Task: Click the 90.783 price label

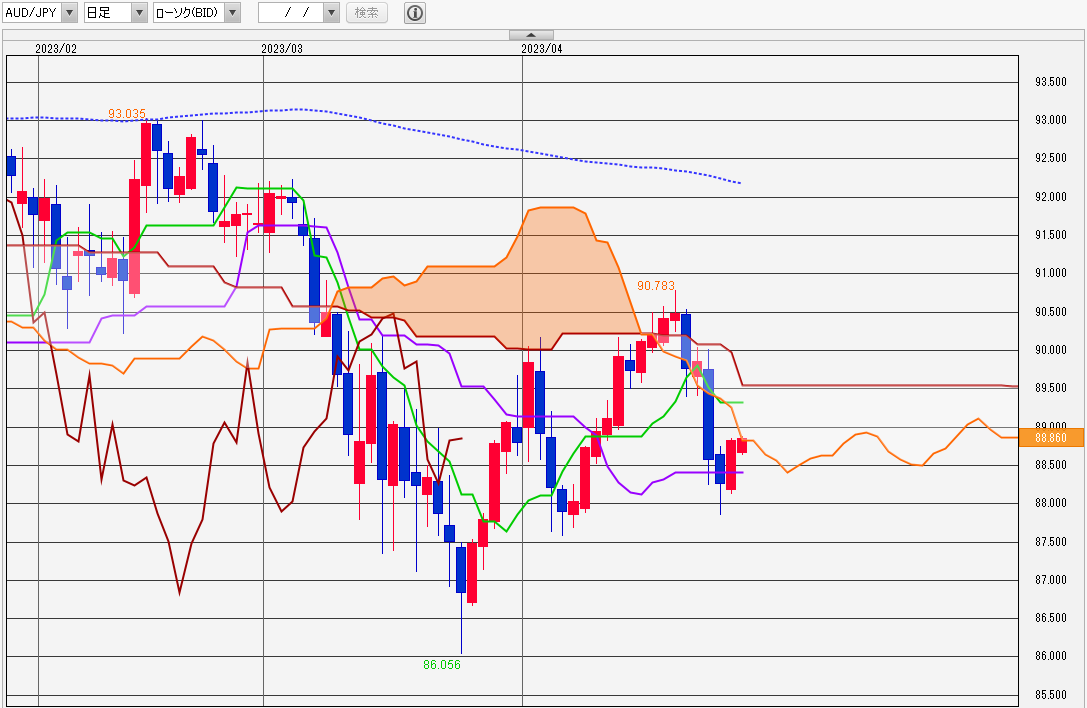Action: click(656, 285)
